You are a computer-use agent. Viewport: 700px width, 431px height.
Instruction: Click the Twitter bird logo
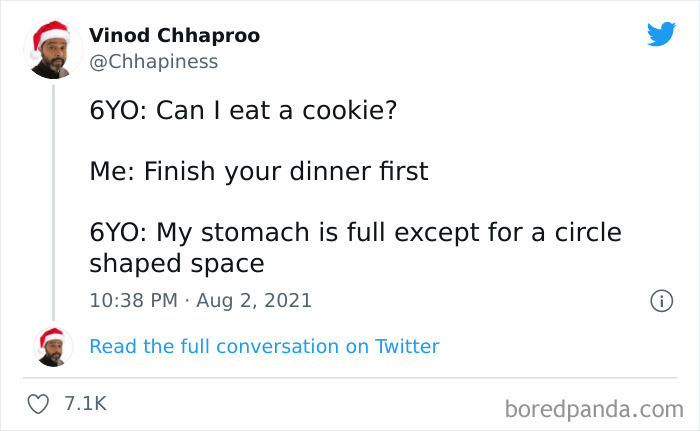[x=661, y=35]
